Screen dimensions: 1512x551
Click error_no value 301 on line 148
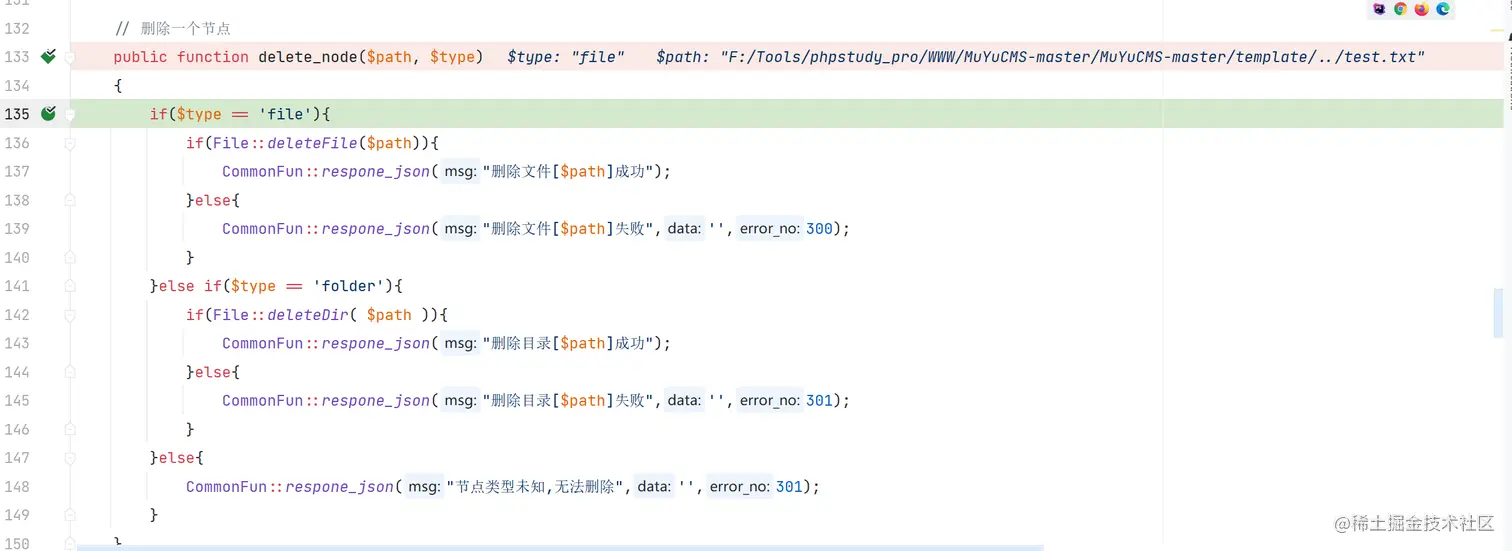789,487
